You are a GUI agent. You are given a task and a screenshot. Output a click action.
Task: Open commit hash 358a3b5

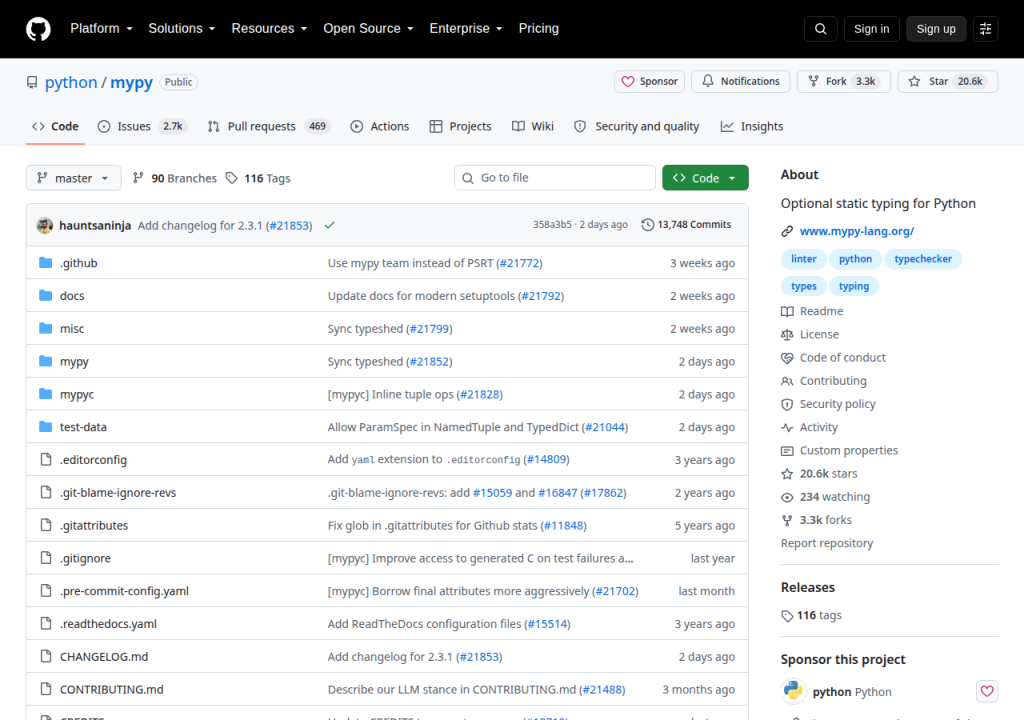pos(552,225)
